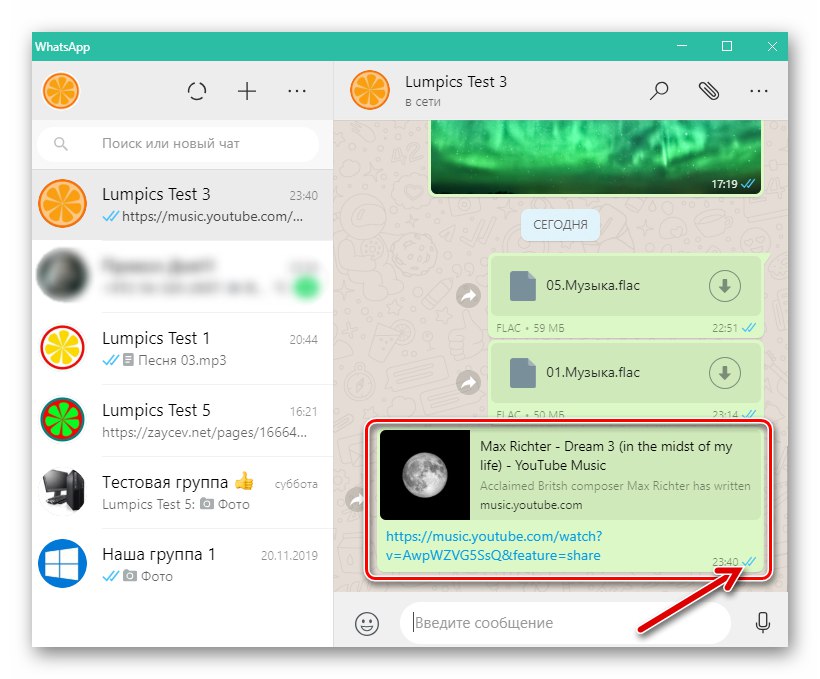Click search magnifier in chat search box
Image resolution: width=820 pixels, height=679 pixels.
61,143
